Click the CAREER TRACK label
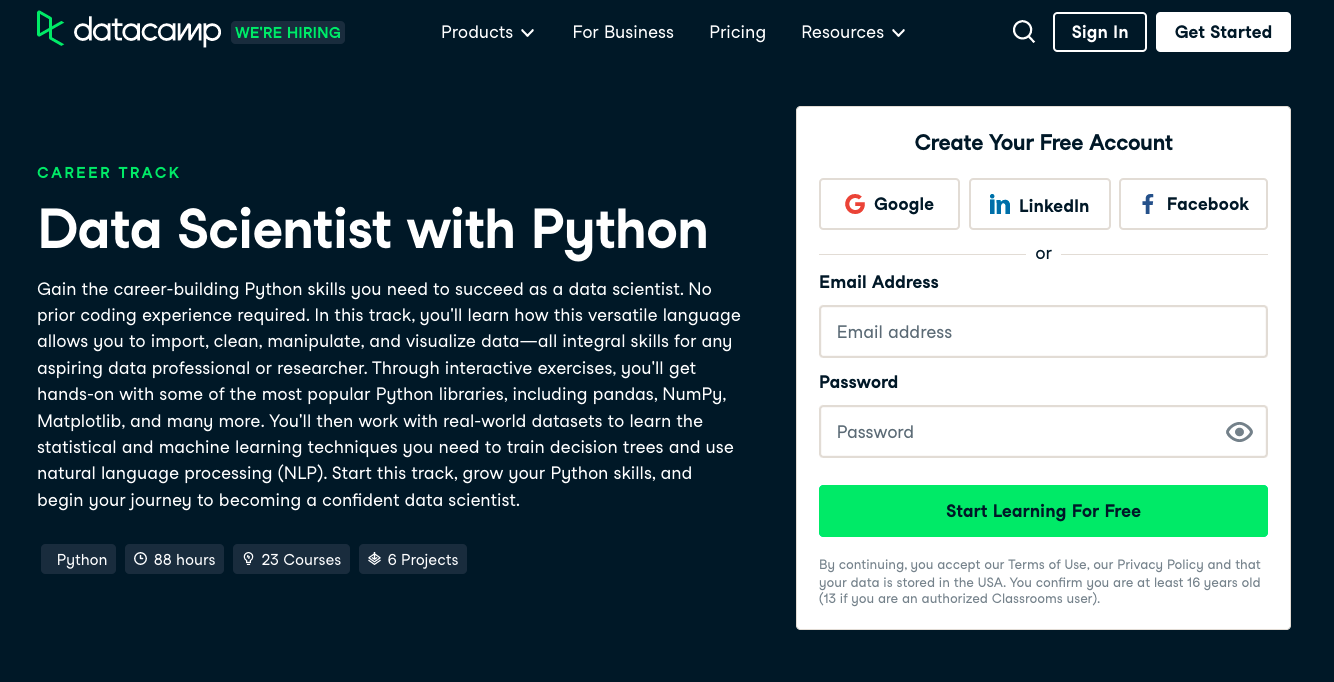 109,173
